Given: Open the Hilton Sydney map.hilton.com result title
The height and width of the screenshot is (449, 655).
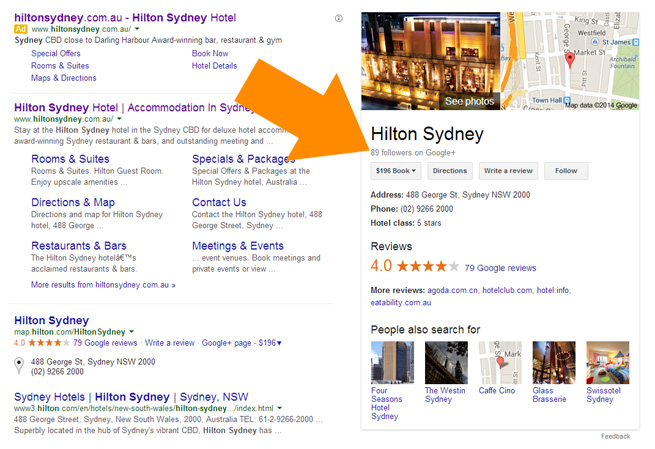Looking at the screenshot, I should click(51, 320).
